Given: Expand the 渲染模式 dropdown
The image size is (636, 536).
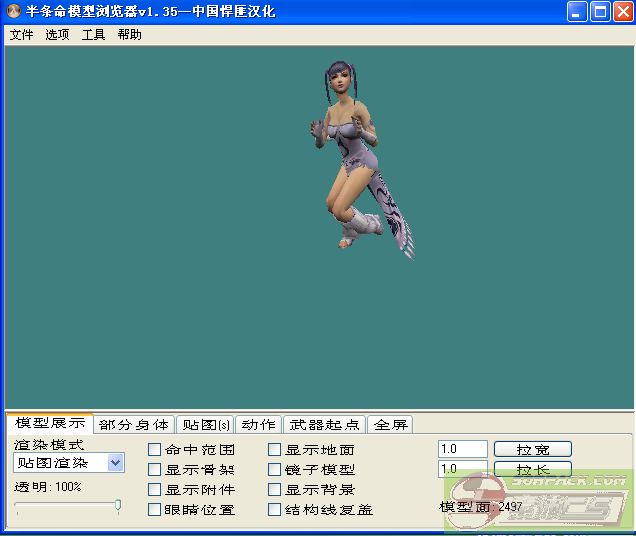Looking at the screenshot, I should click(115, 463).
